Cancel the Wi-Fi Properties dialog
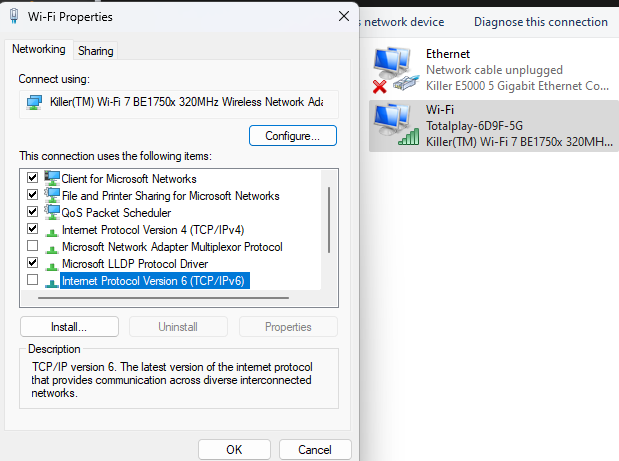The image size is (619, 461). point(315,450)
